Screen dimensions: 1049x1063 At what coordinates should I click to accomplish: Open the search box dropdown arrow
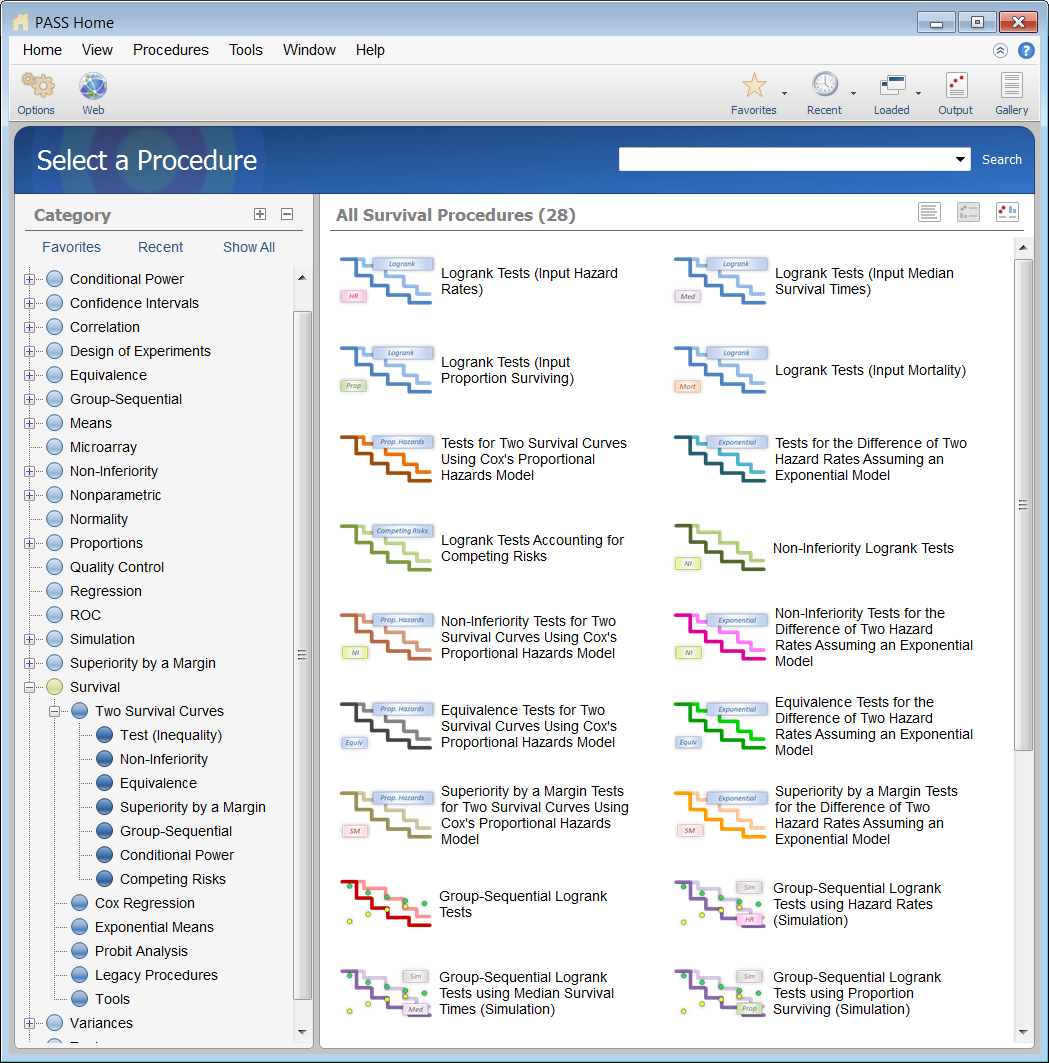[960, 159]
